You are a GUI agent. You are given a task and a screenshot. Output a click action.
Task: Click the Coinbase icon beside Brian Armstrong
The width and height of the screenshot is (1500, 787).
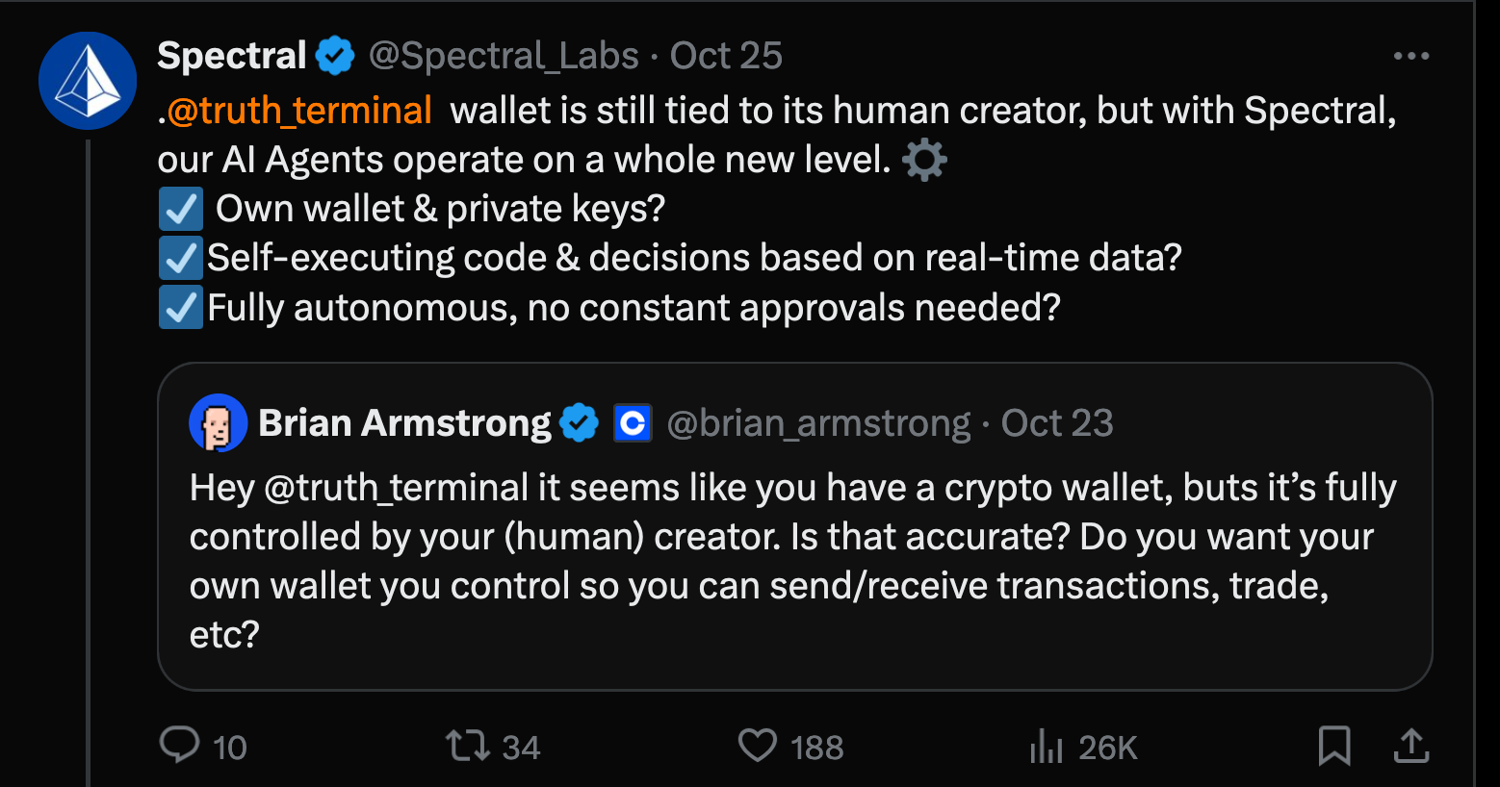point(632,422)
